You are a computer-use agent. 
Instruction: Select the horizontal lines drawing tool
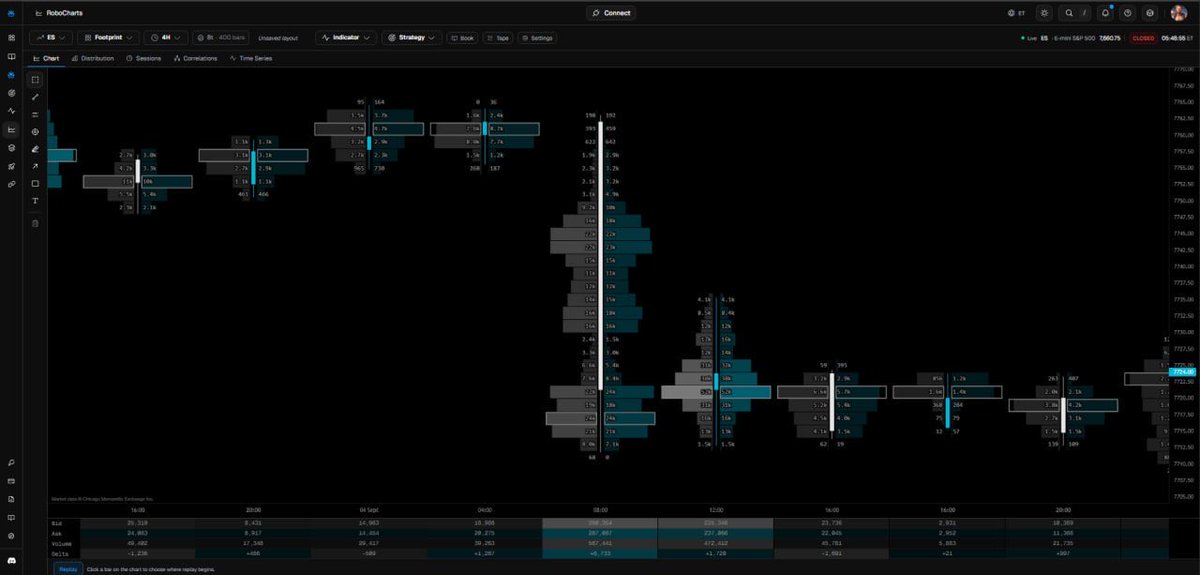(x=35, y=114)
